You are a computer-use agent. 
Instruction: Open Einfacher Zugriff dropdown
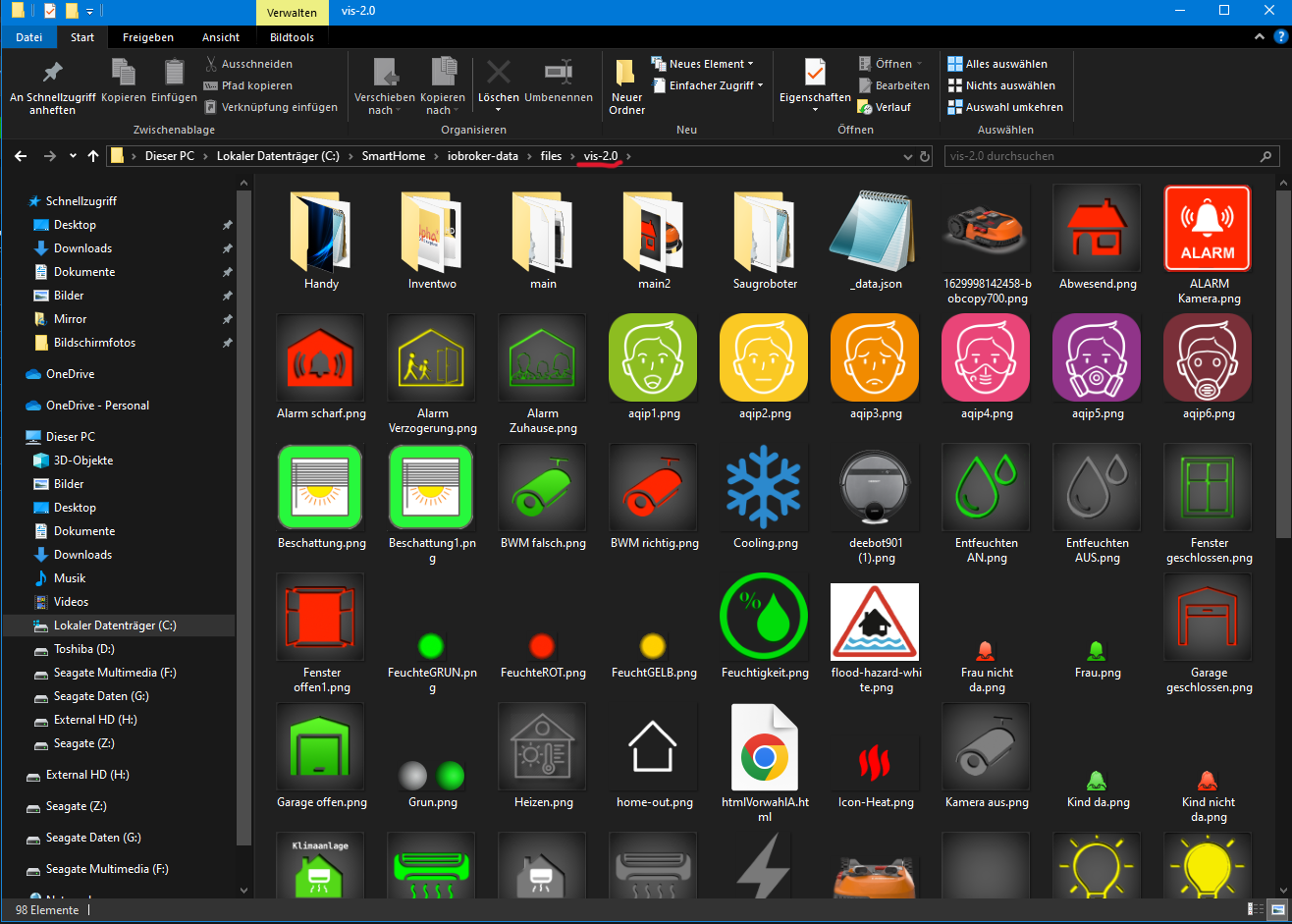point(707,85)
